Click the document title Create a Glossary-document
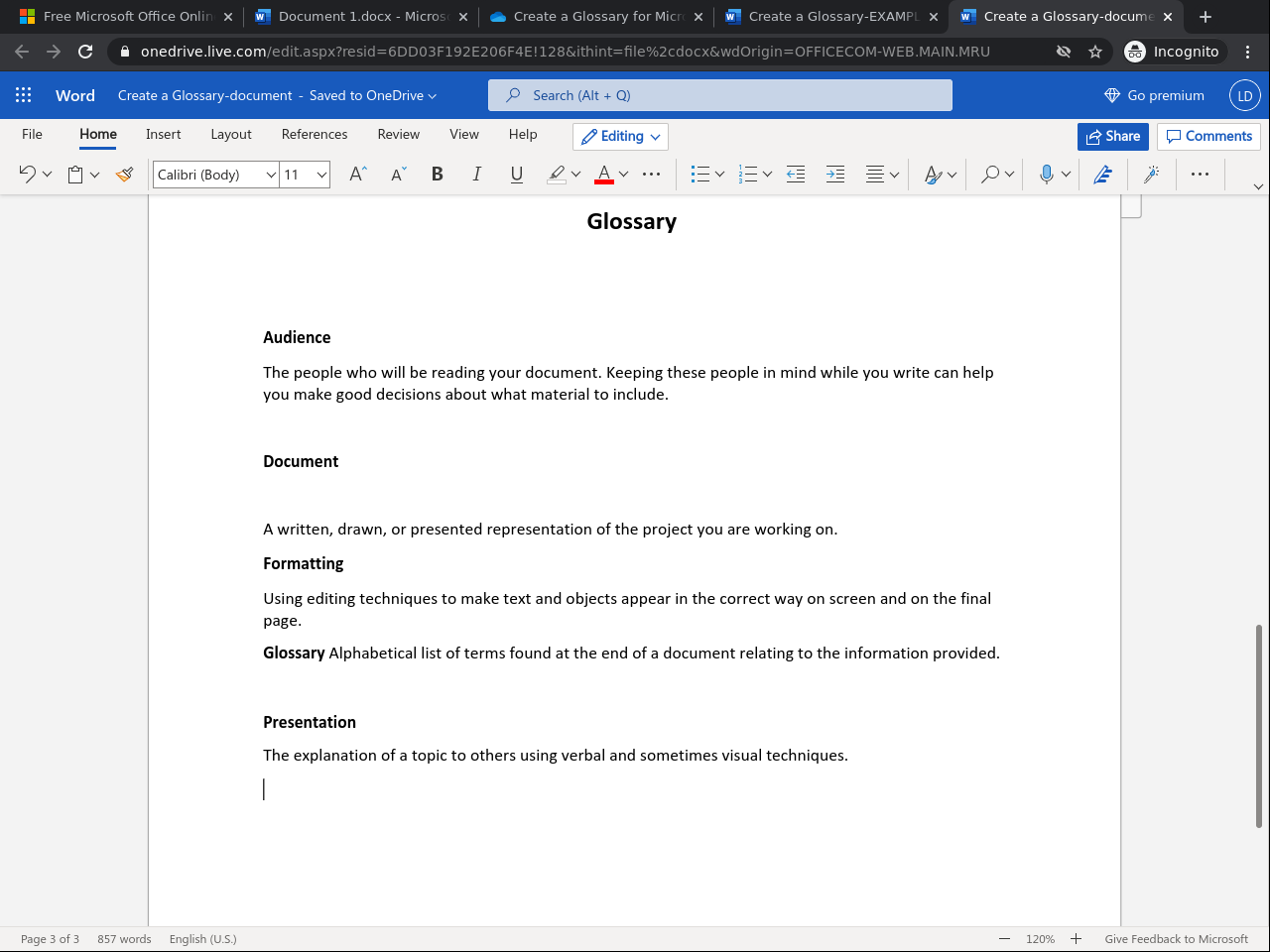Image resolution: width=1270 pixels, height=952 pixels. coord(205,95)
